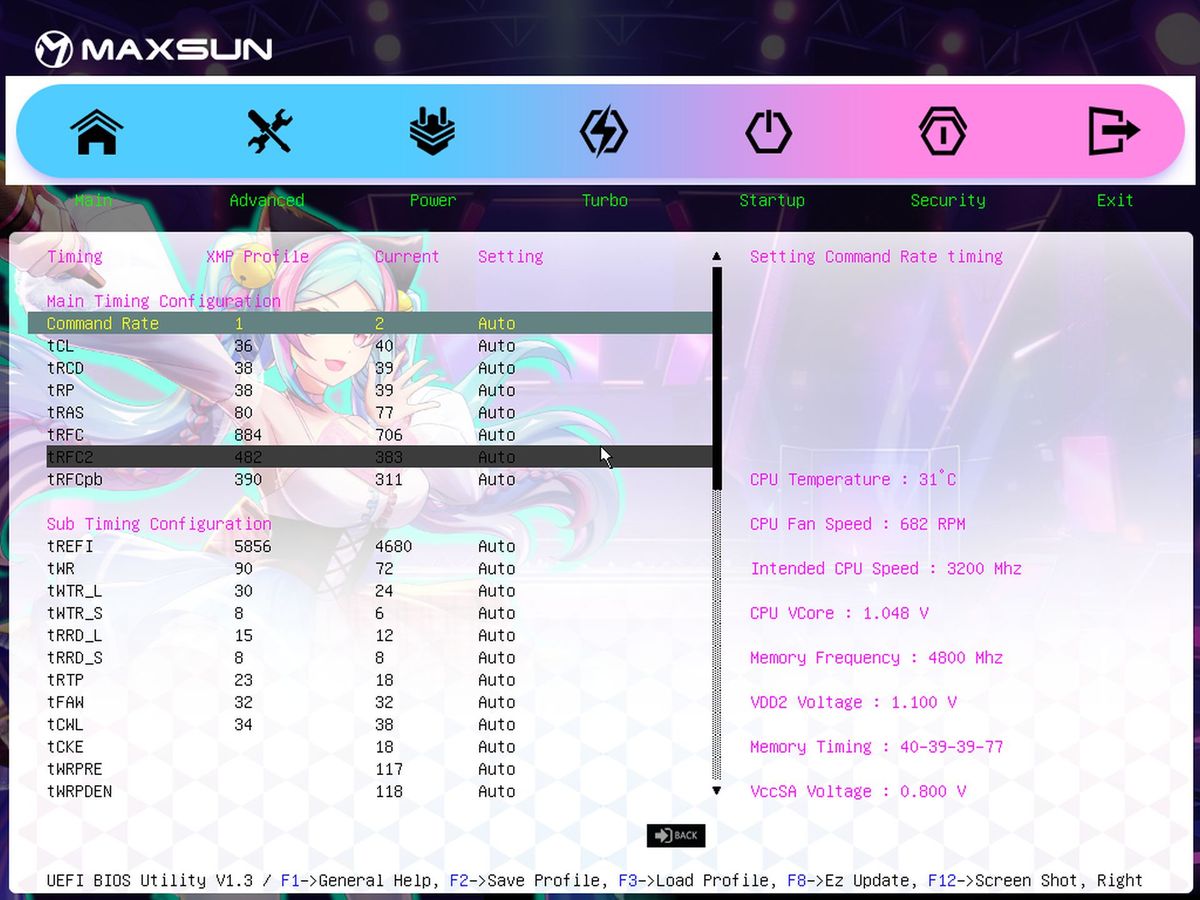
Task: Click the Memory Frequency 4800 Mhz readout
Action: (877, 658)
